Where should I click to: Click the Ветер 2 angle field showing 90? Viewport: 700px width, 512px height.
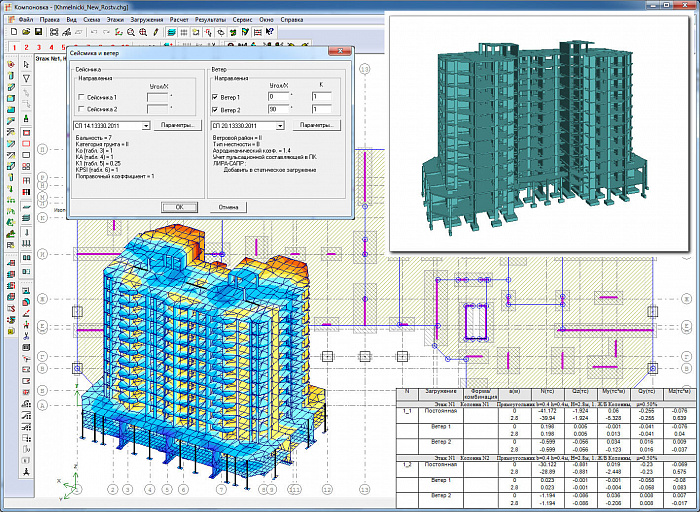coord(279,109)
